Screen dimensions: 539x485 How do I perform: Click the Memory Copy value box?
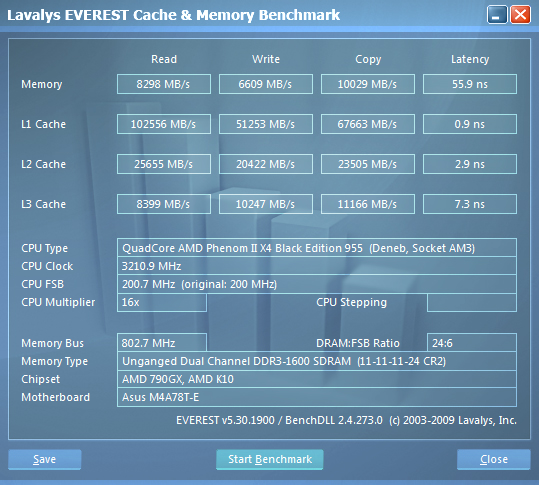pos(368,84)
